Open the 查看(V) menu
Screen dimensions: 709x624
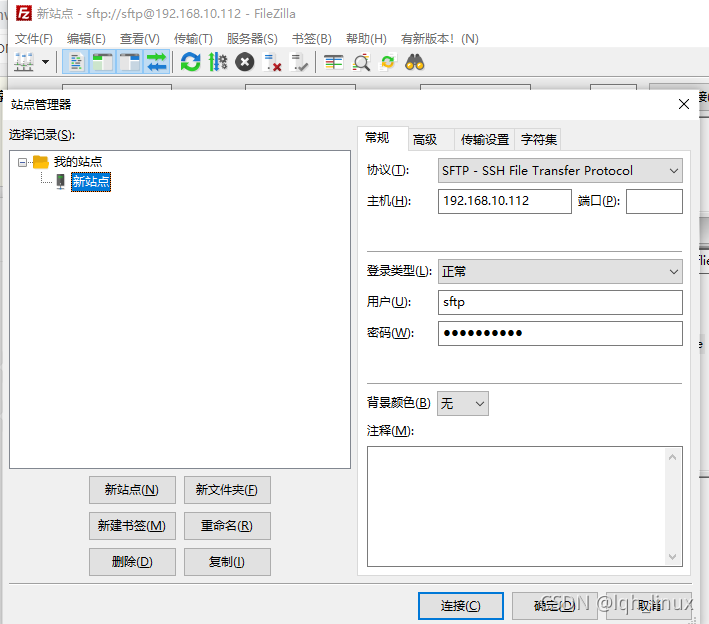pyautogui.click(x=139, y=39)
